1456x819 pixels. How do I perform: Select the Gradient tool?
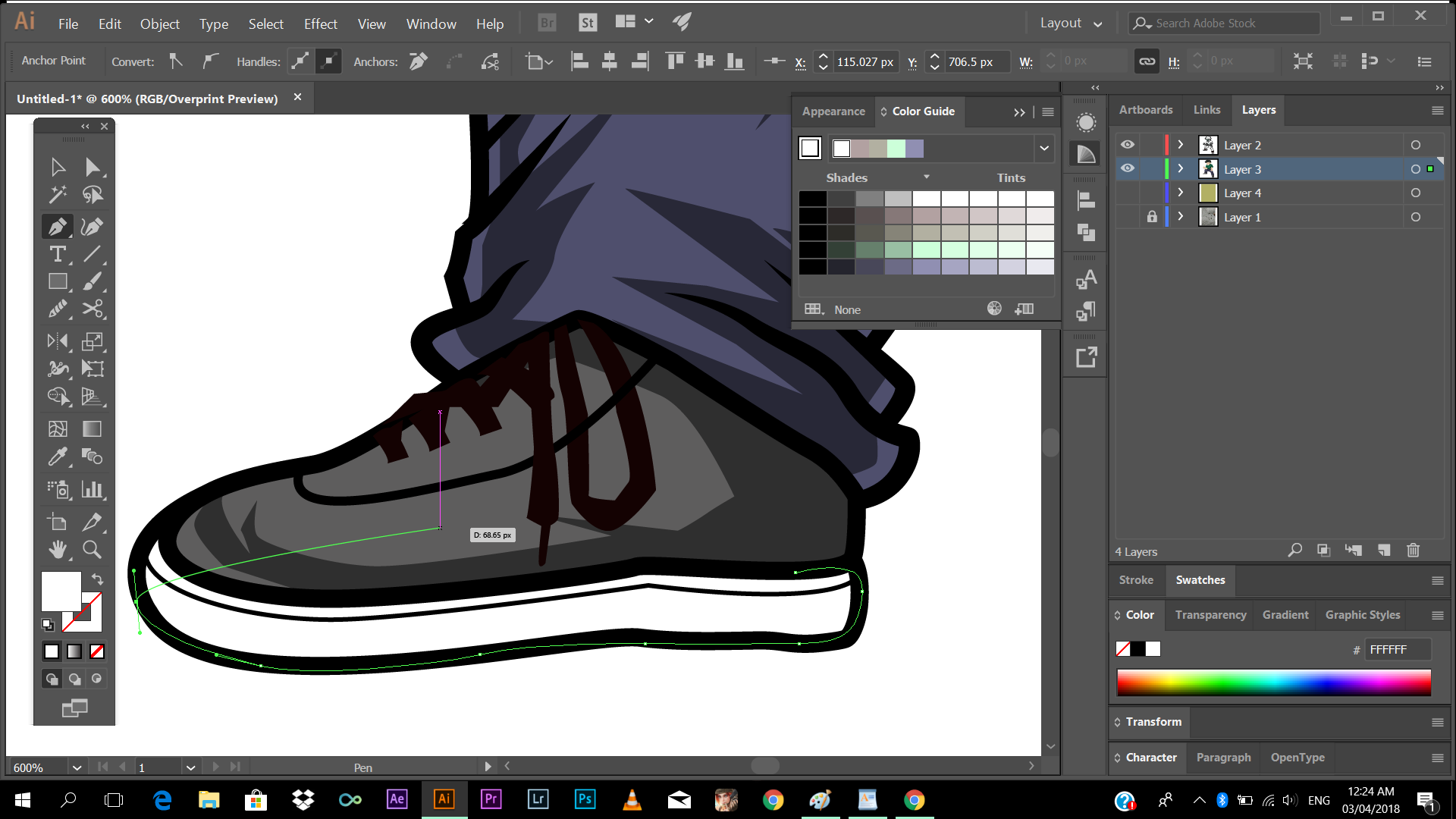tap(93, 429)
